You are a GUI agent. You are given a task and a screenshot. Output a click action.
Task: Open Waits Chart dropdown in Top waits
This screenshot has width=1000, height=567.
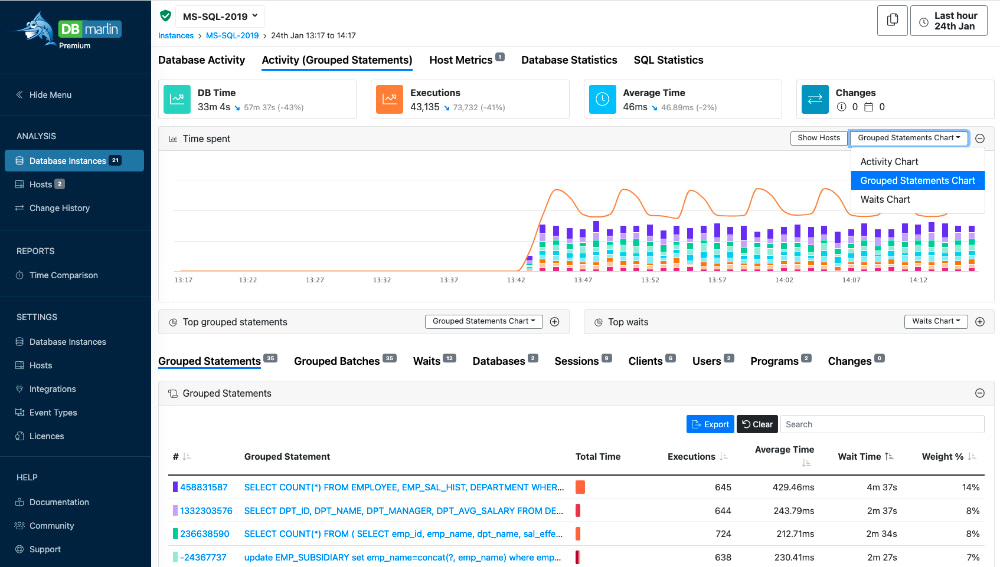pos(936,321)
